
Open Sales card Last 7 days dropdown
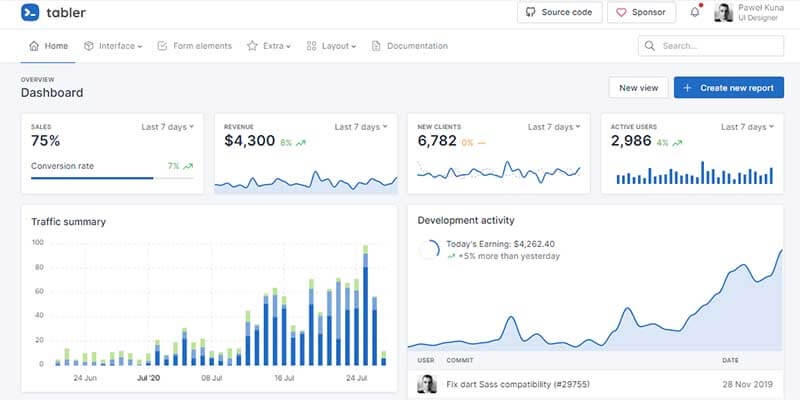pyautogui.click(x=167, y=127)
